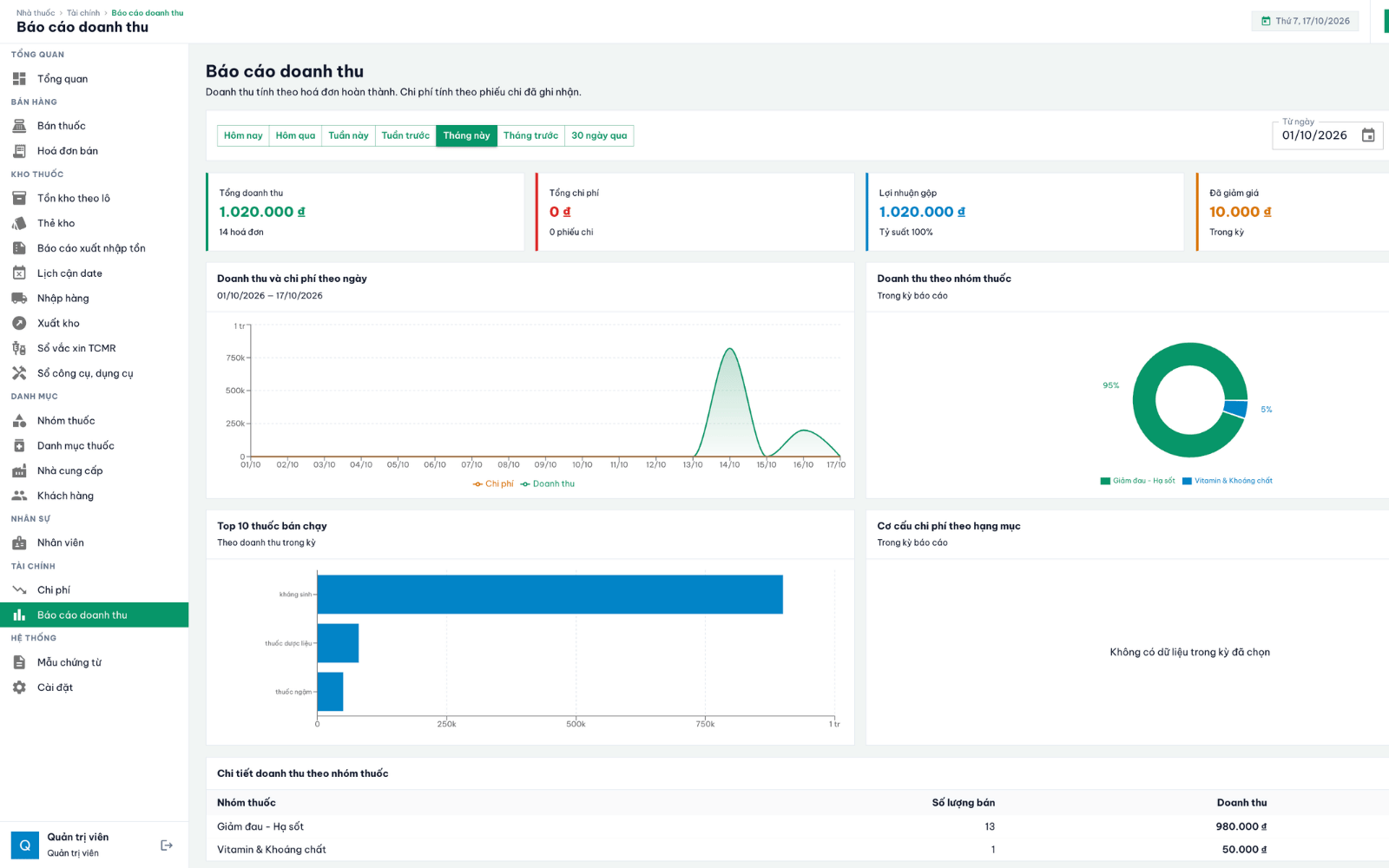The image size is (1389, 868).
Task: Click the date button Thứ 7, 17/10/2026
Action: pos(1305,21)
